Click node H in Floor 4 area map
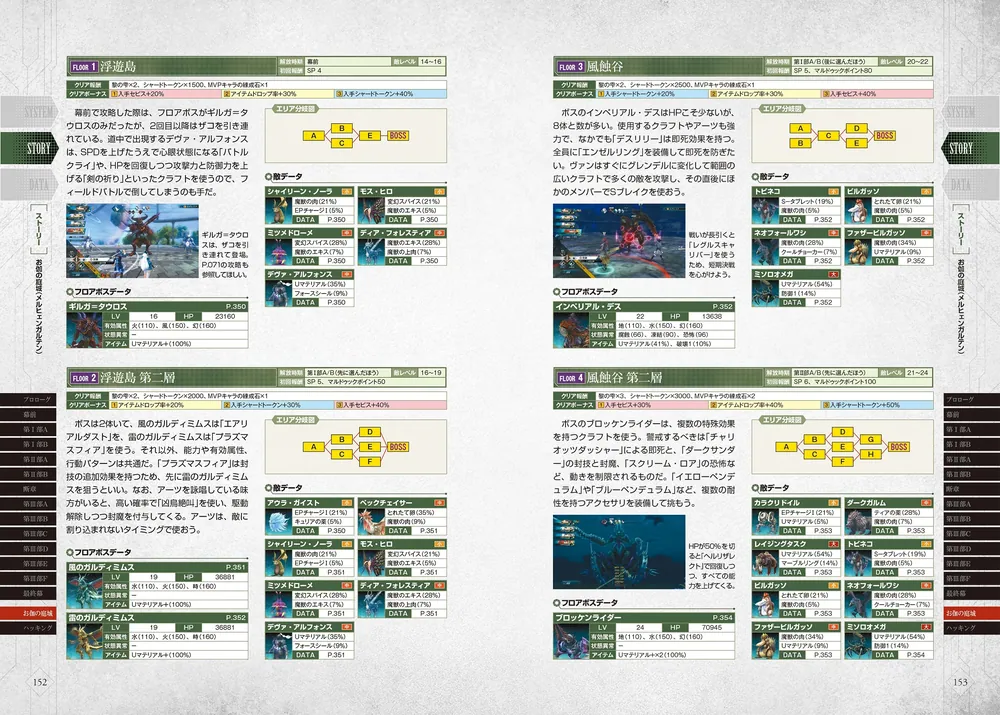The height and width of the screenshot is (715, 1000). coord(871,454)
